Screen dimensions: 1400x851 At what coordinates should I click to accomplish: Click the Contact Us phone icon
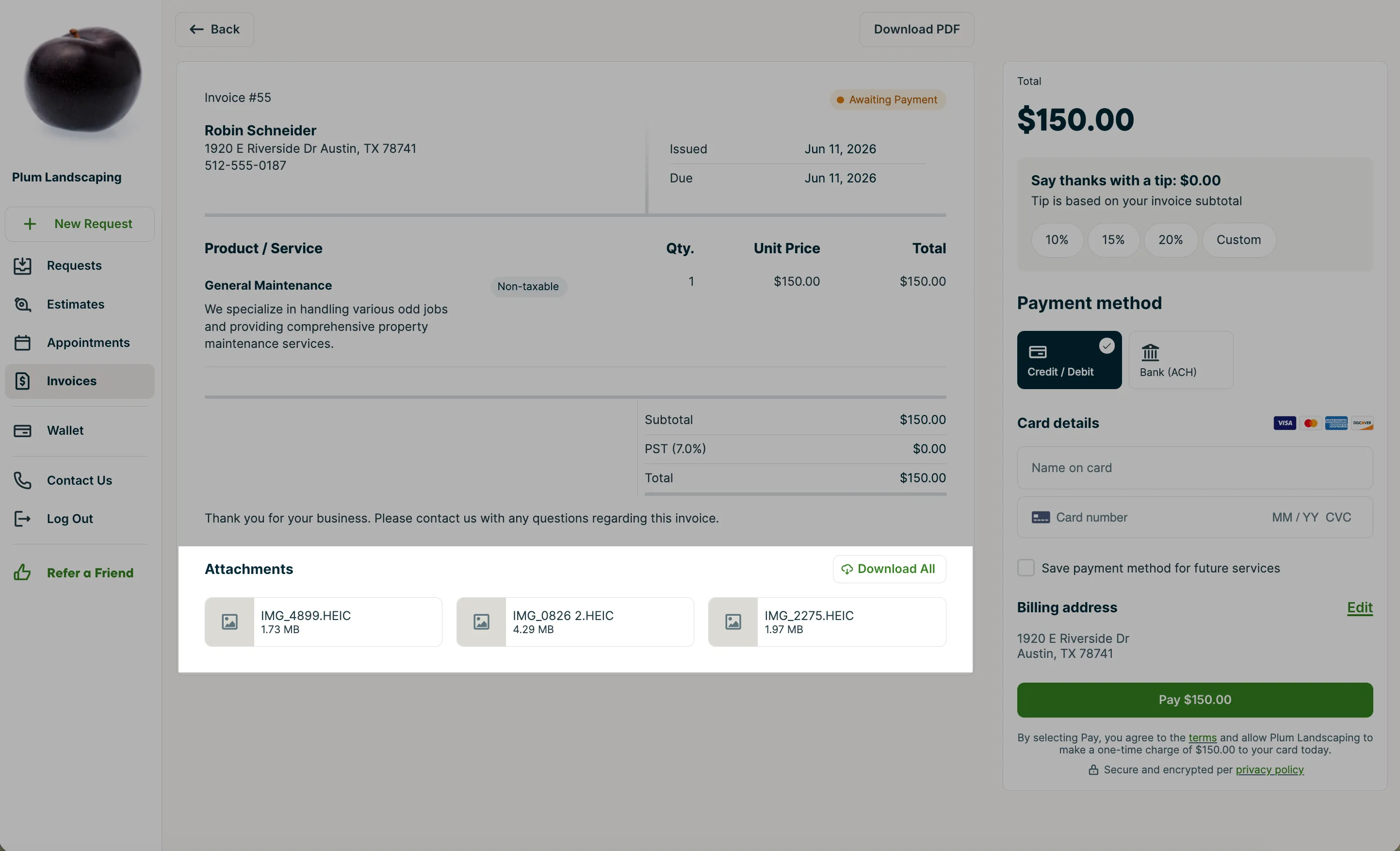tap(22, 481)
